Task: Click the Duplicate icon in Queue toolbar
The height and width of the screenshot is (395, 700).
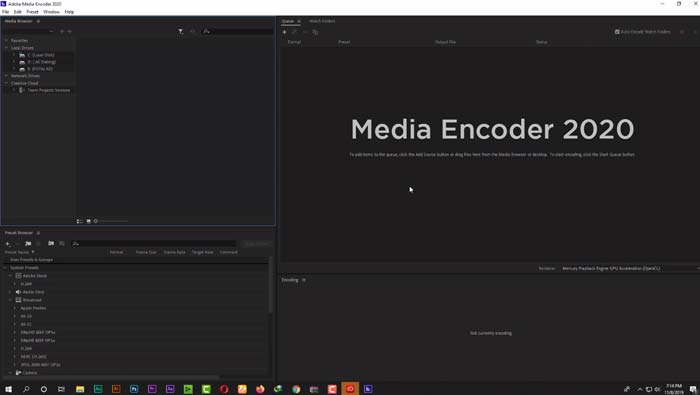Action: pos(315,32)
